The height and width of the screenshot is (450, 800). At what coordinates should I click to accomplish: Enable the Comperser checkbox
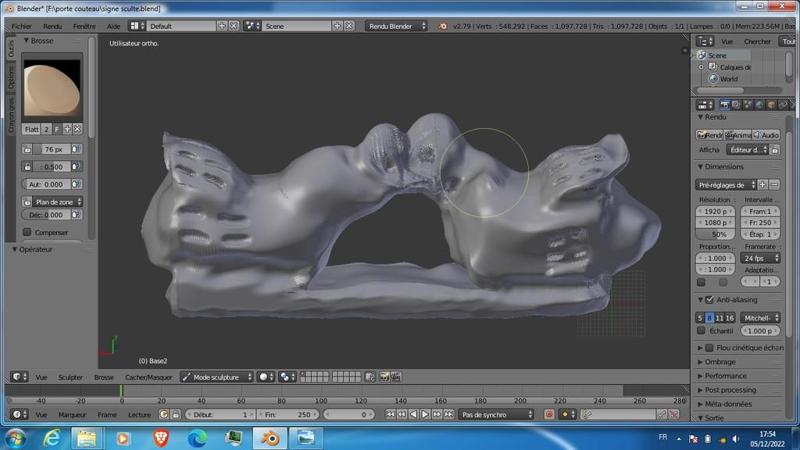27,232
